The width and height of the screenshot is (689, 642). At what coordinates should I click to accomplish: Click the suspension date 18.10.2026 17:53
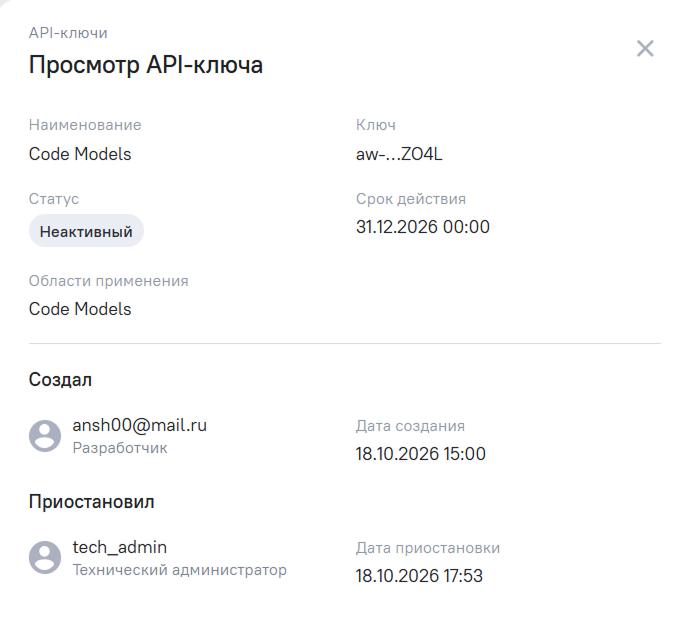click(419, 576)
